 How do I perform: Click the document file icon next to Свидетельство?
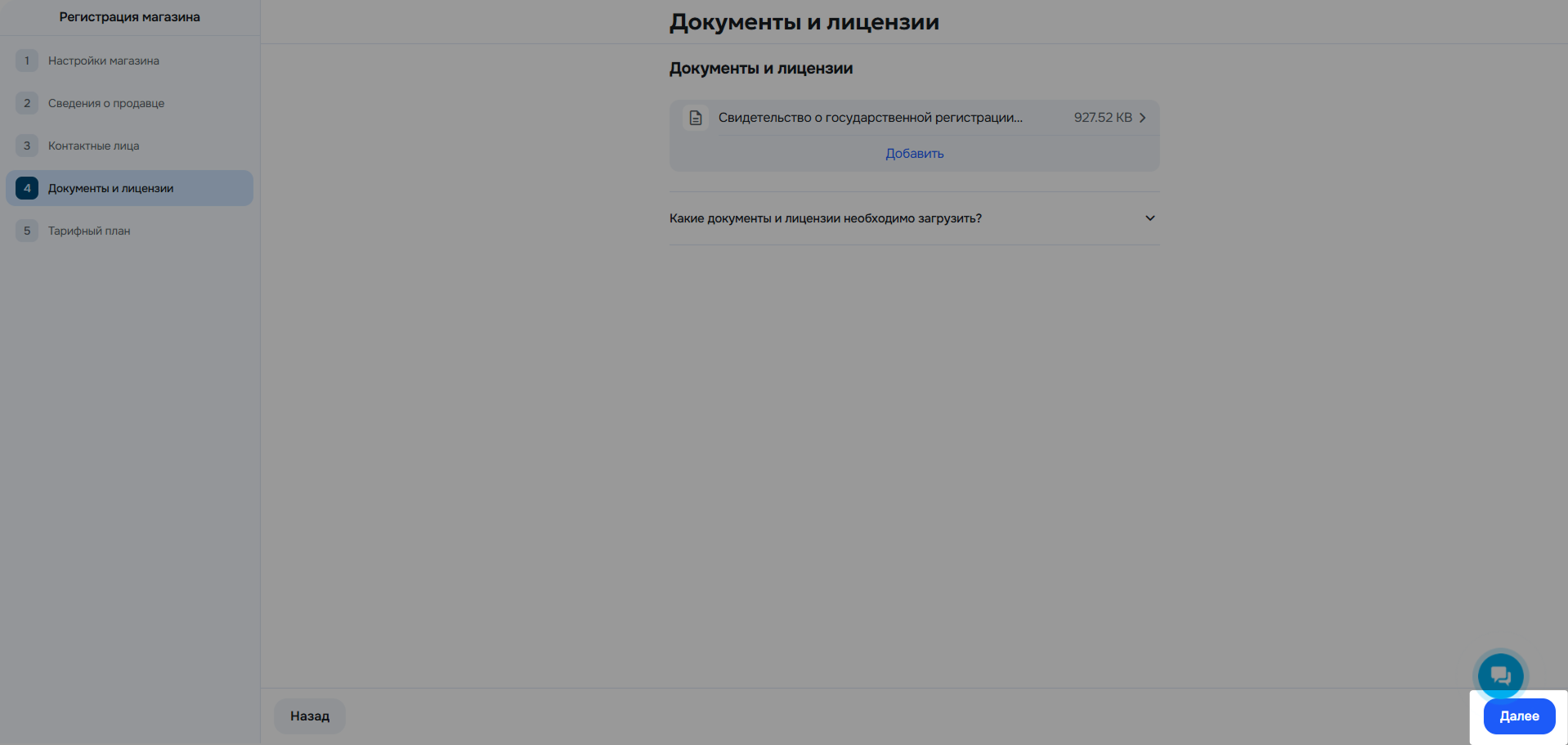coord(695,118)
